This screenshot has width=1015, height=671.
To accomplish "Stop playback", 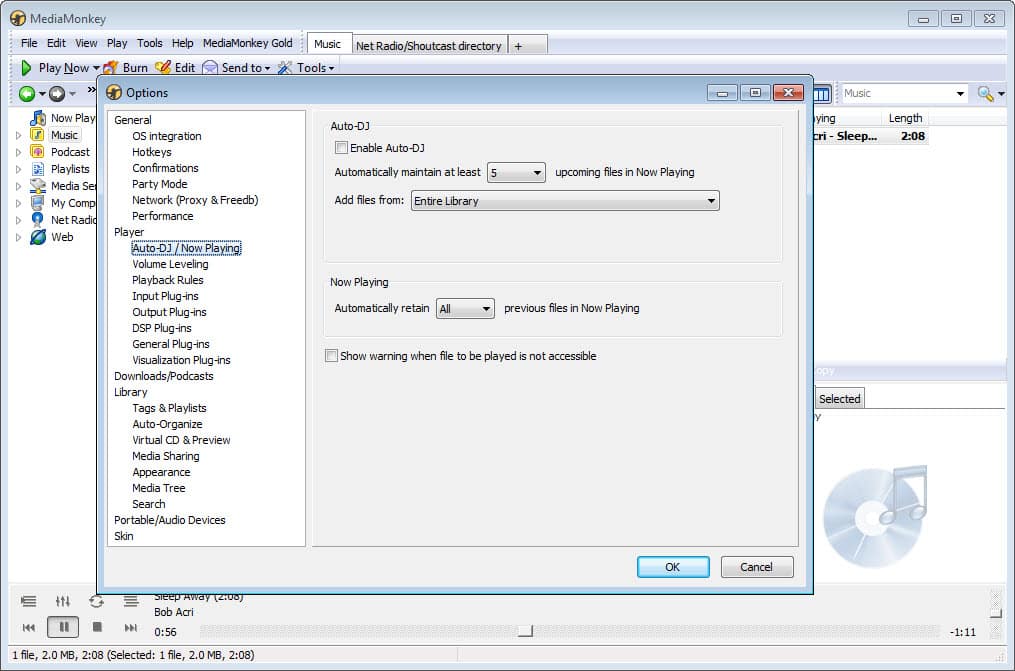I will (x=97, y=627).
